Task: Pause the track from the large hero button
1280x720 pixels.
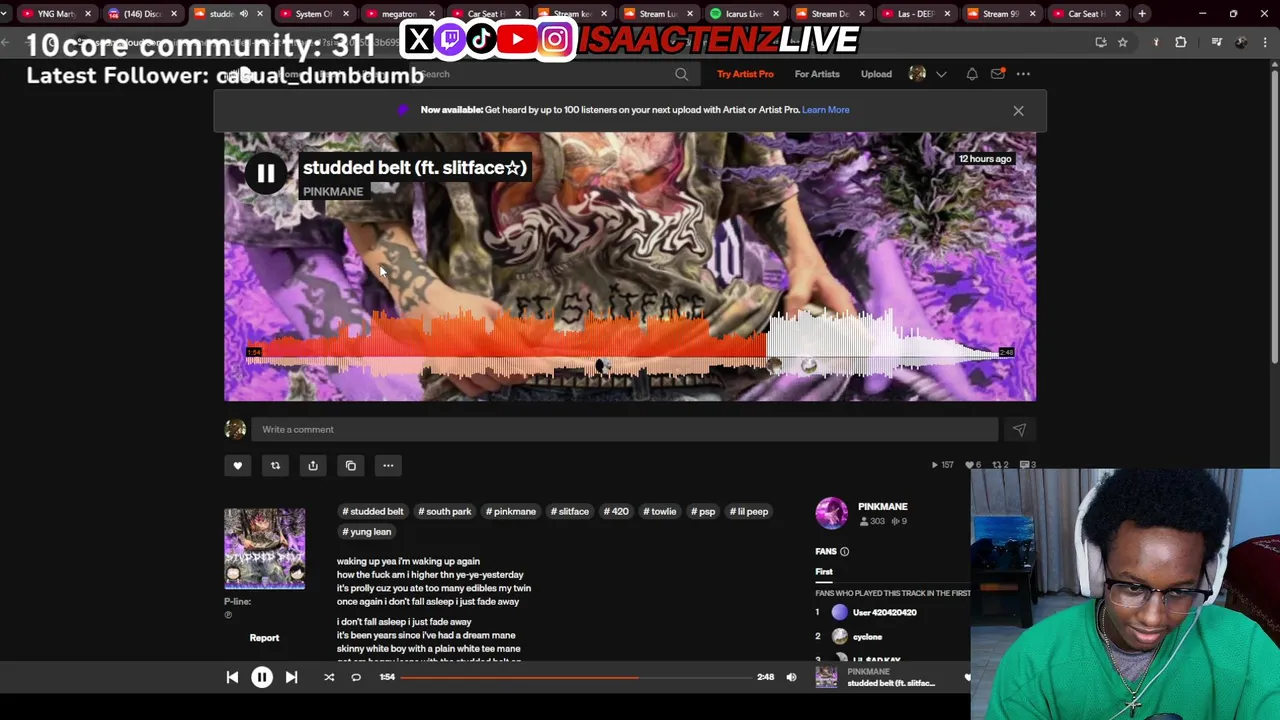Action: pyautogui.click(x=265, y=174)
